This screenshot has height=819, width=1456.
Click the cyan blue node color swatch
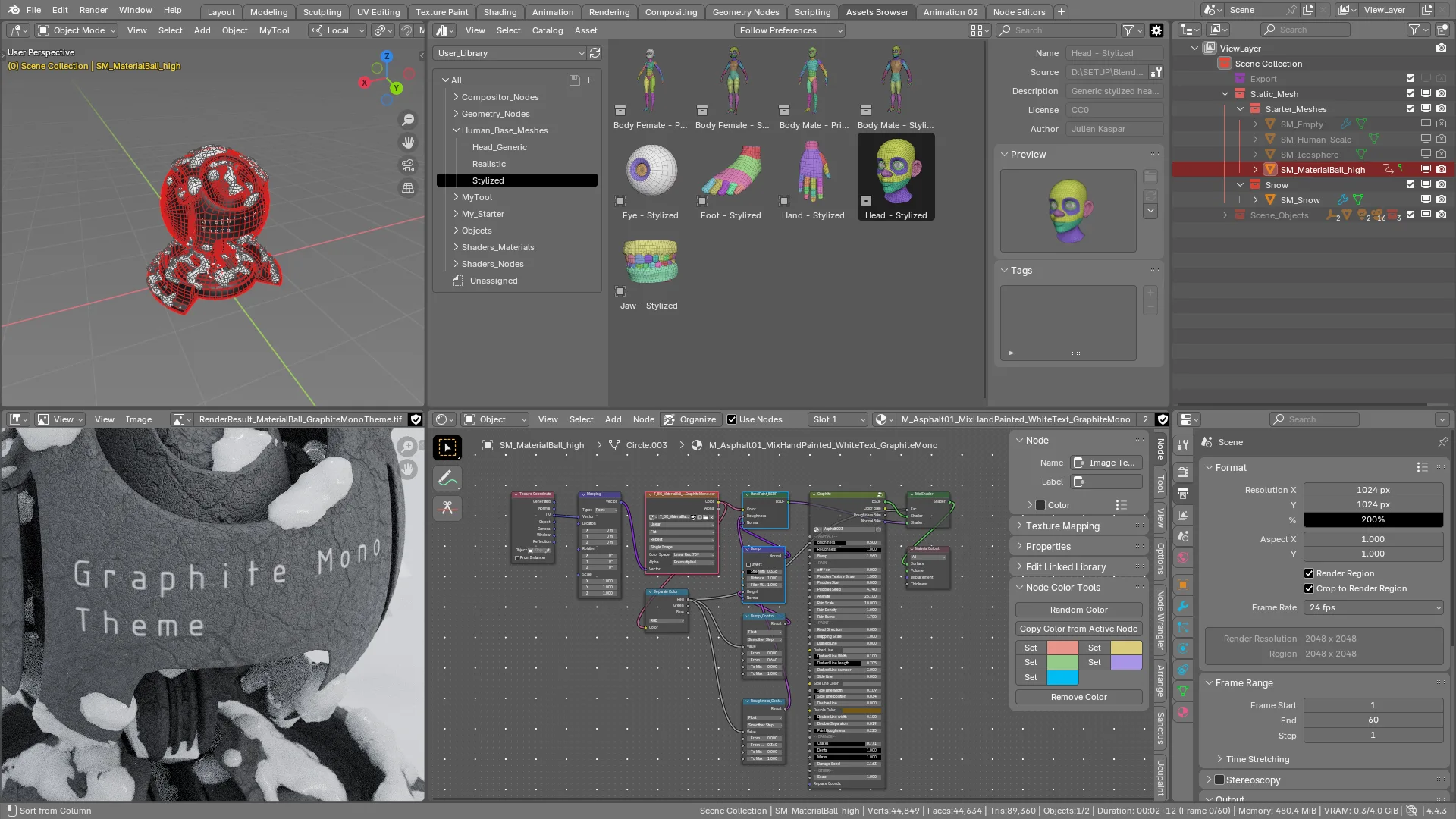[1062, 677]
